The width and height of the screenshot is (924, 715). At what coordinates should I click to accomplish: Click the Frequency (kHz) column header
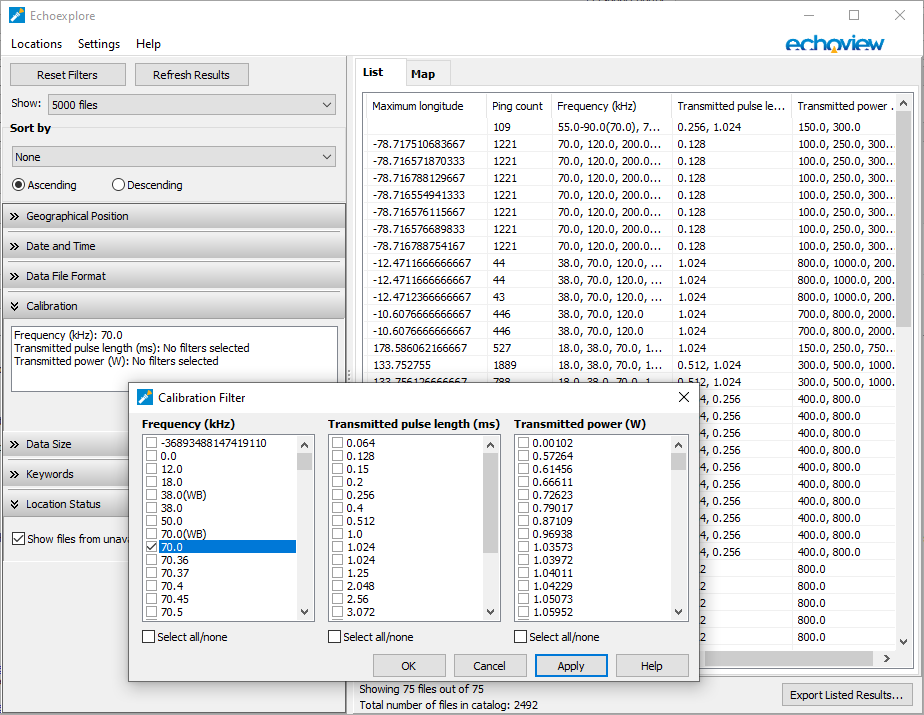coord(611,106)
